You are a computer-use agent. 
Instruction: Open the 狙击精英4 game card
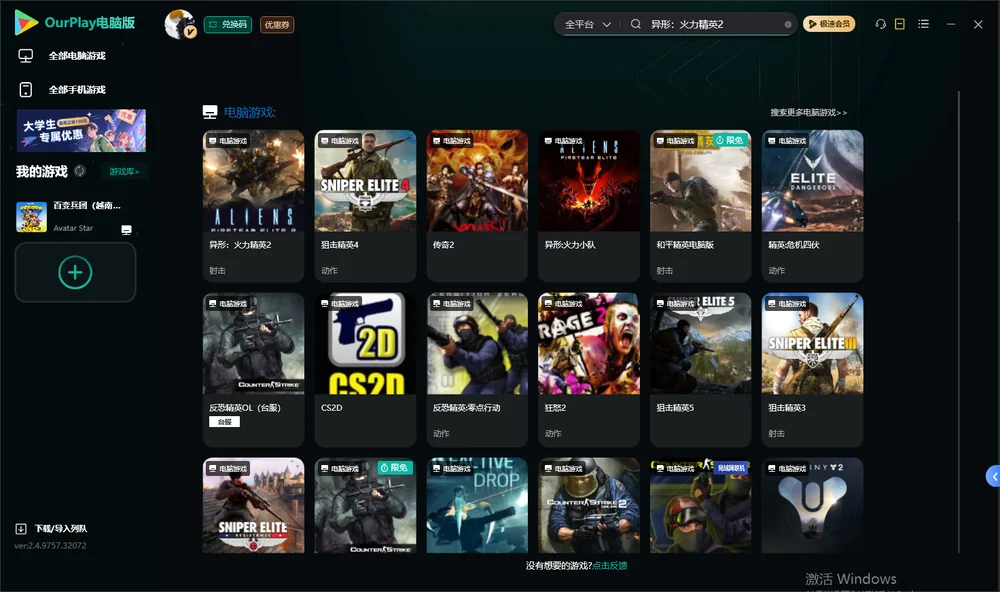(x=365, y=205)
